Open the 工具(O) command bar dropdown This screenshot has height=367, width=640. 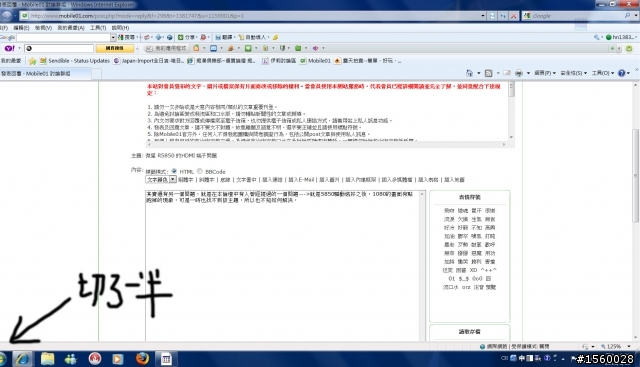[603, 73]
